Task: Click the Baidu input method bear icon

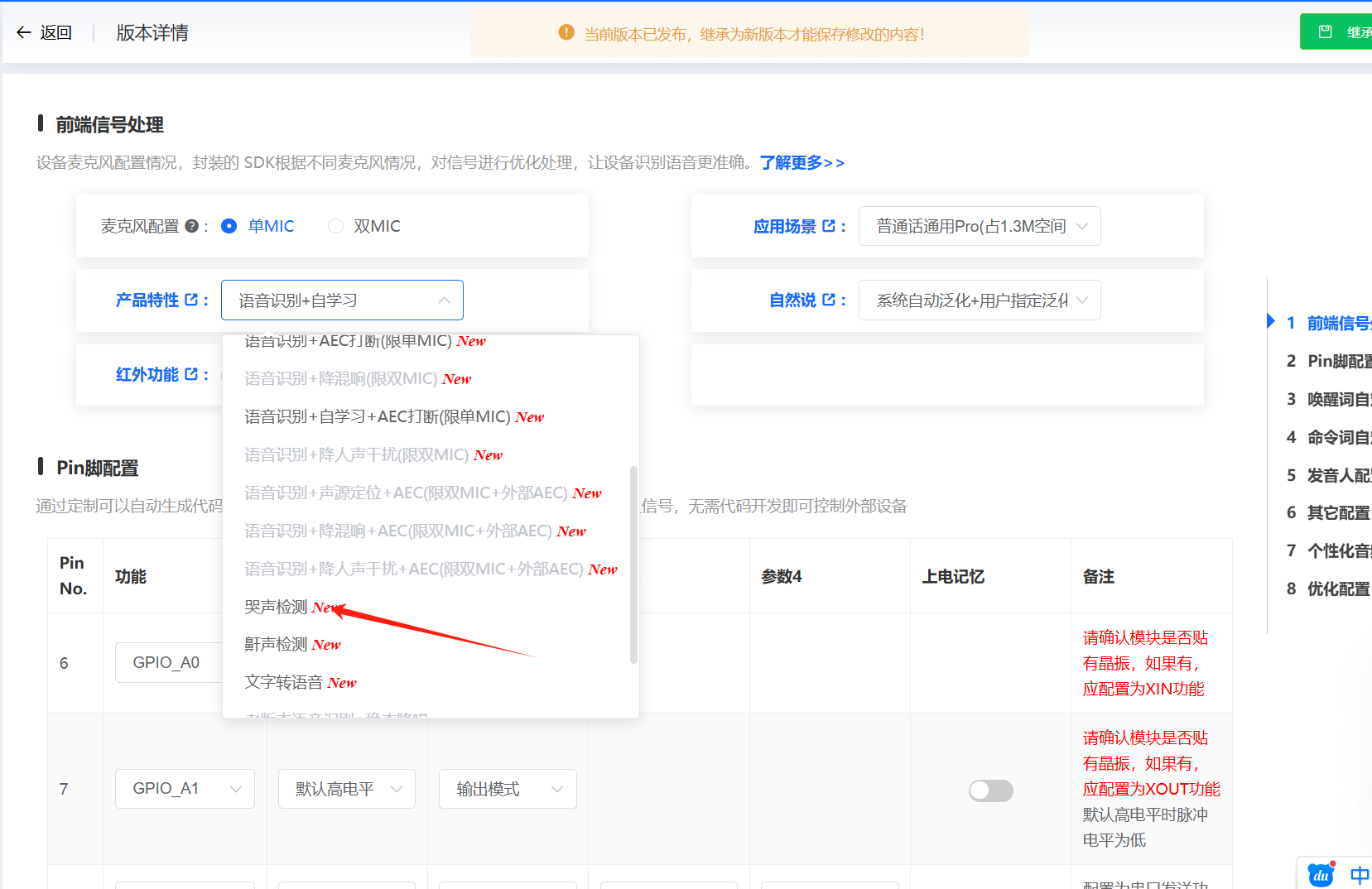Action: (x=1320, y=874)
